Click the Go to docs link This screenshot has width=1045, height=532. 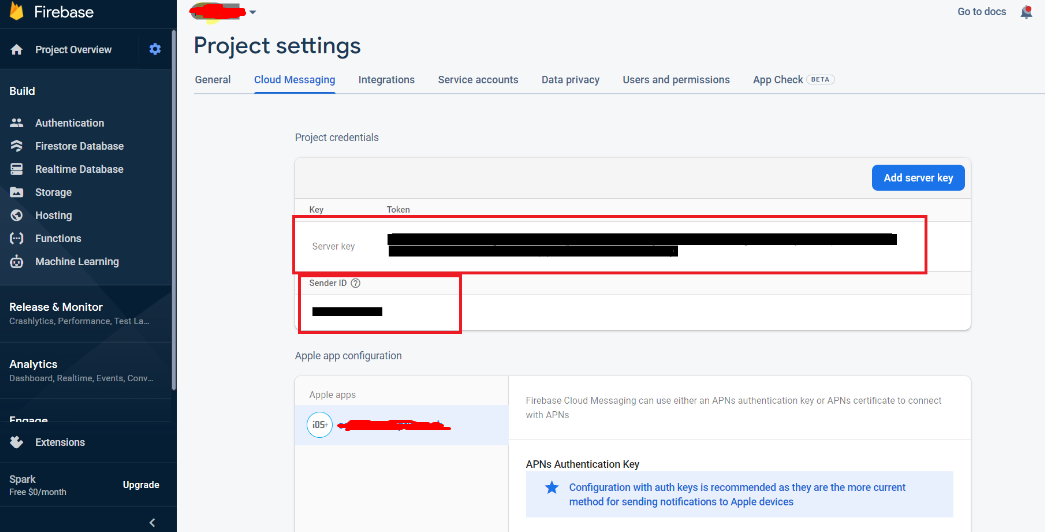[x=980, y=12]
